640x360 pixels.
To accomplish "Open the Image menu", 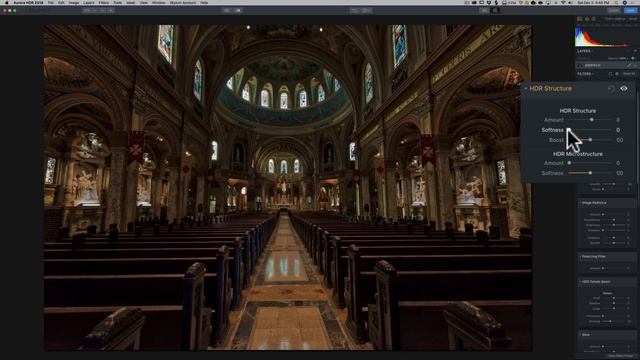I will (x=74, y=2).
